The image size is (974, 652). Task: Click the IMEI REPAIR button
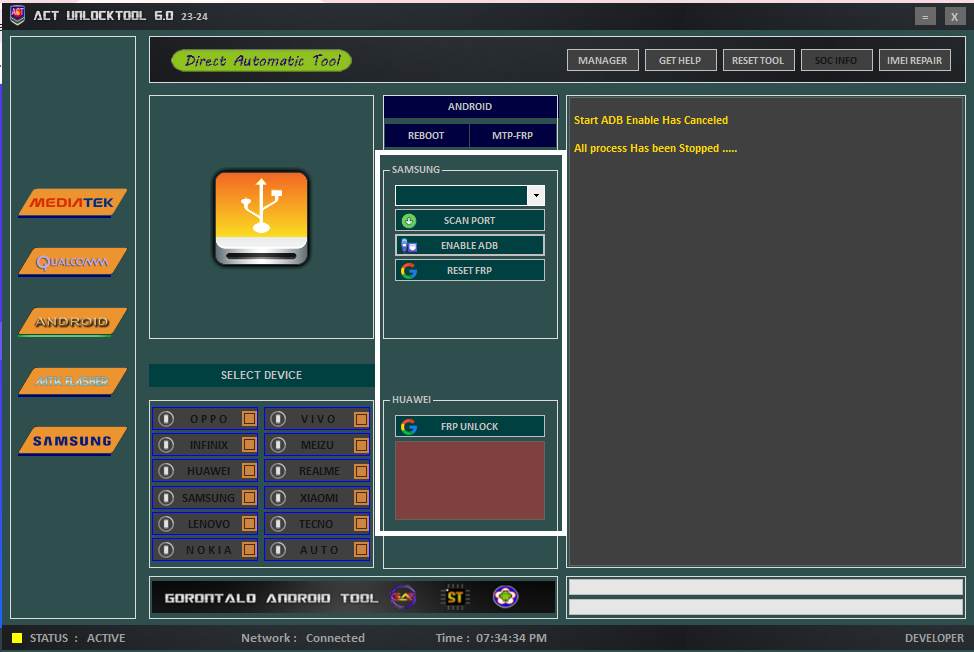(x=914, y=60)
